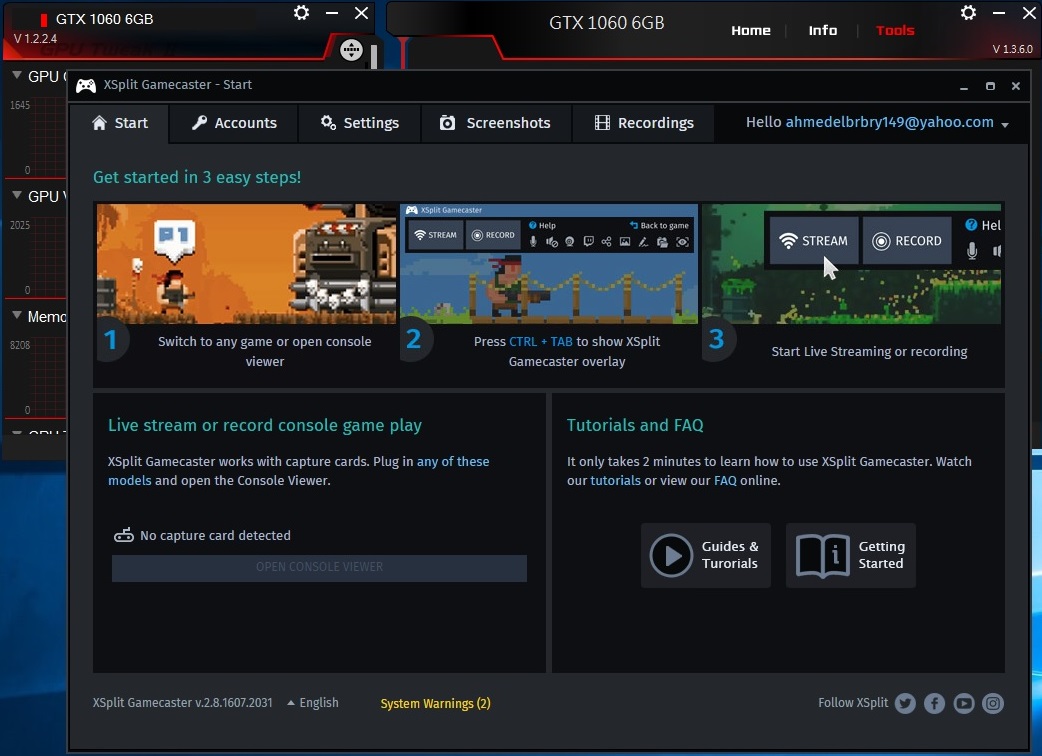Open XSplit's Instagram page icon
Viewport: 1042px width, 756px height.
click(993, 703)
